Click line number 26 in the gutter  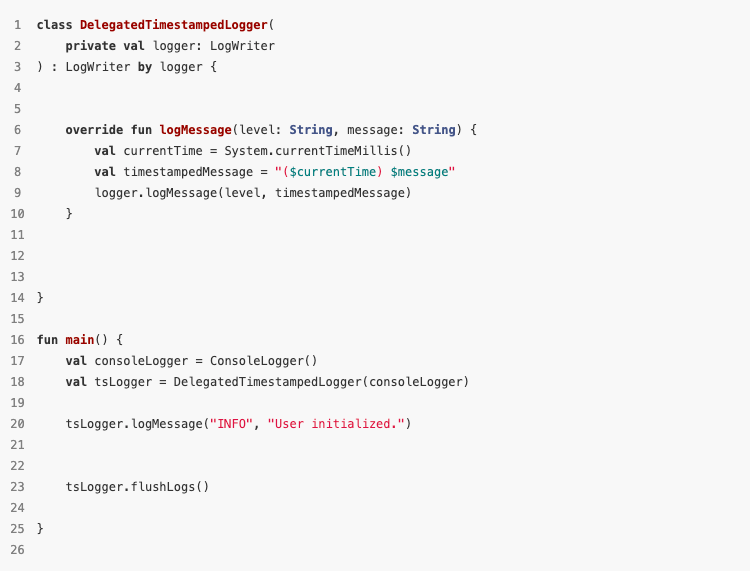click(x=17, y=550)
